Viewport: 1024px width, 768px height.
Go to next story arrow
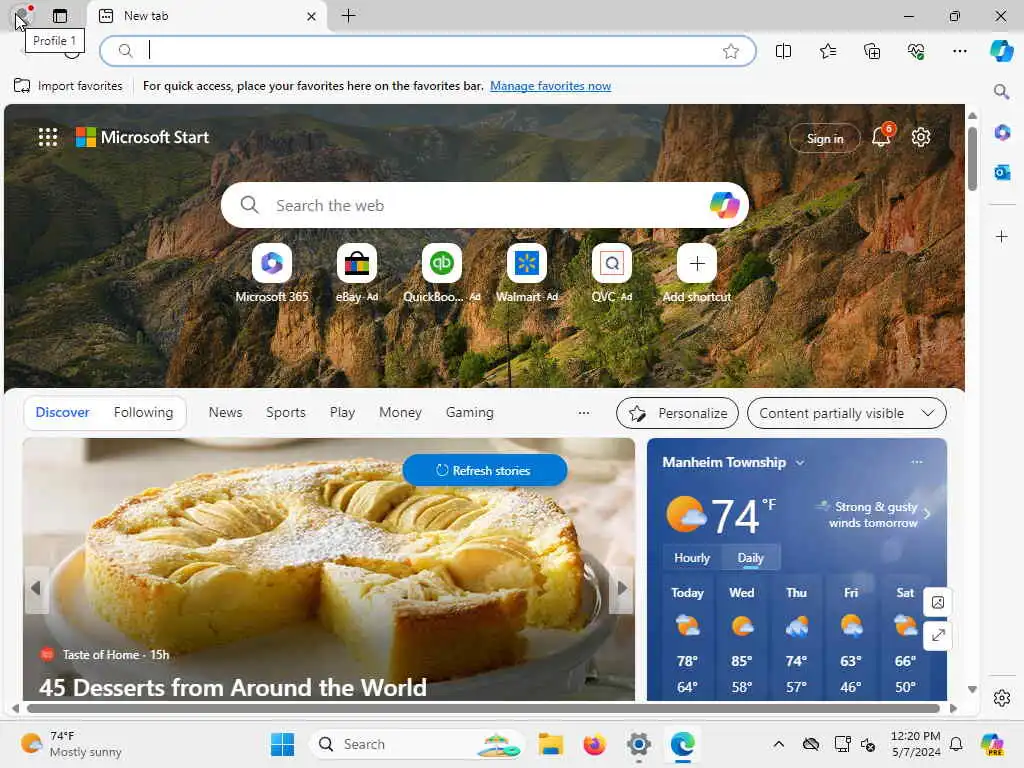[622, 588]
